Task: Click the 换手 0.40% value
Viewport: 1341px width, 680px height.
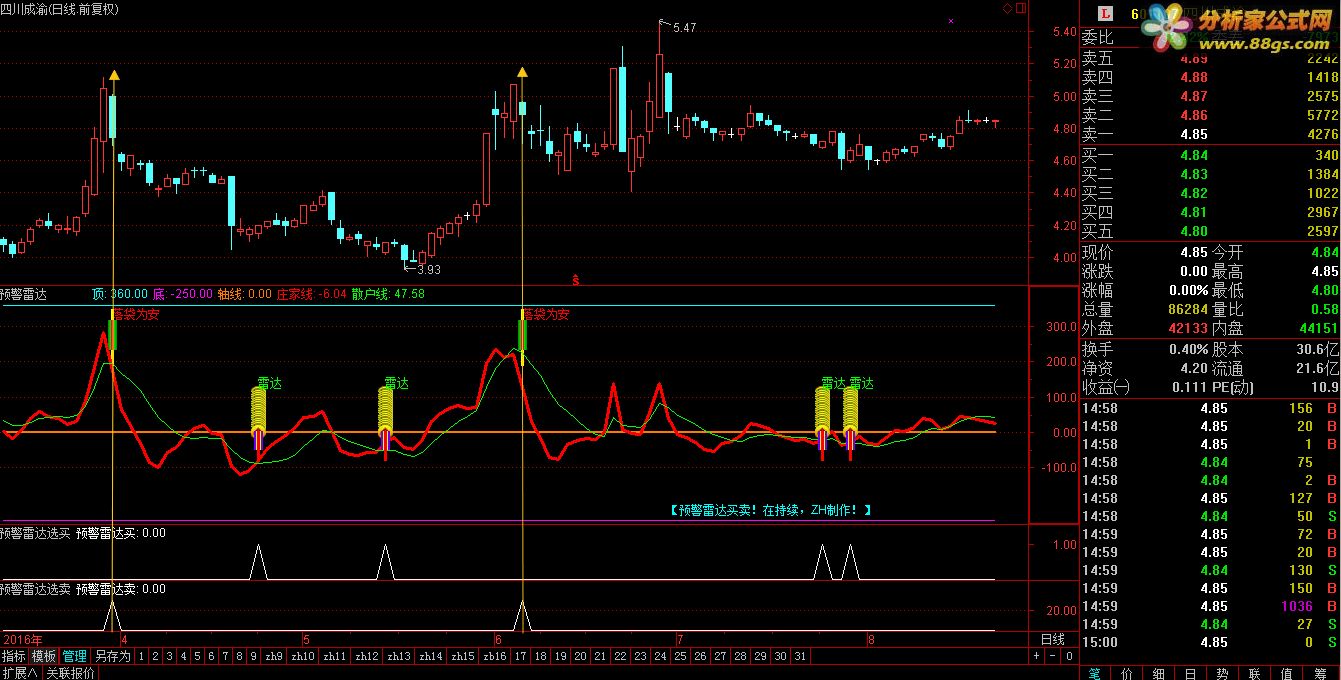Action: (x=1188, y=349)
